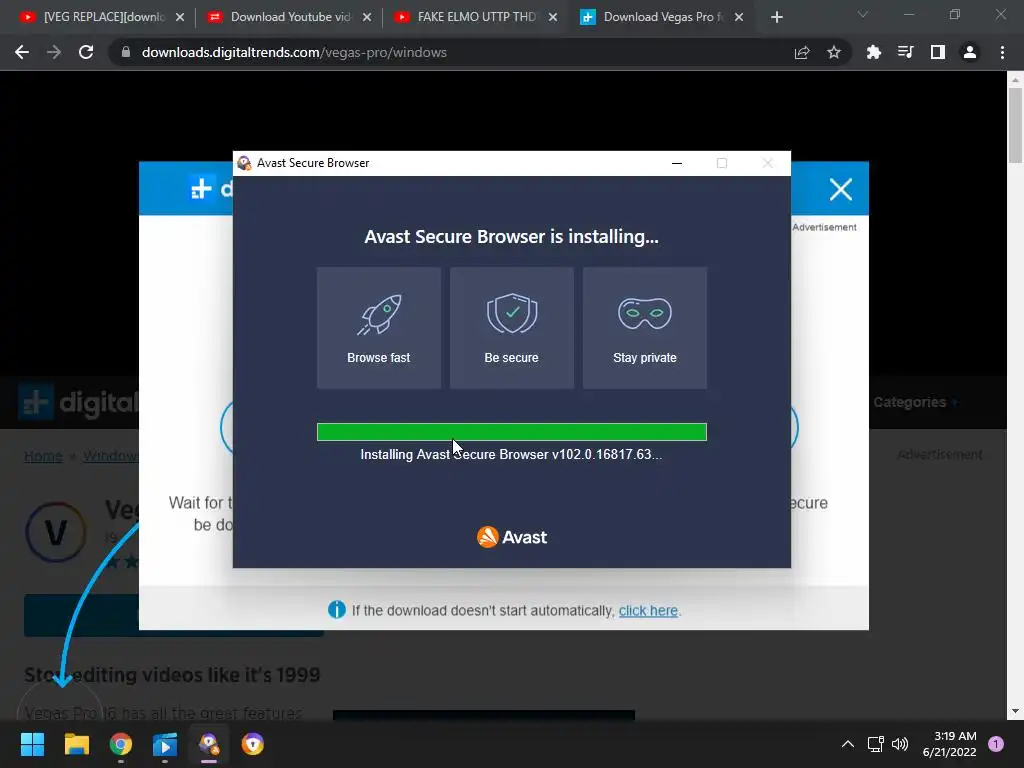Minimize the Avast Secure Browser installer
The height and width of the screenshot is (768, 1024).
pyautogui.click(x=677, y=163)
